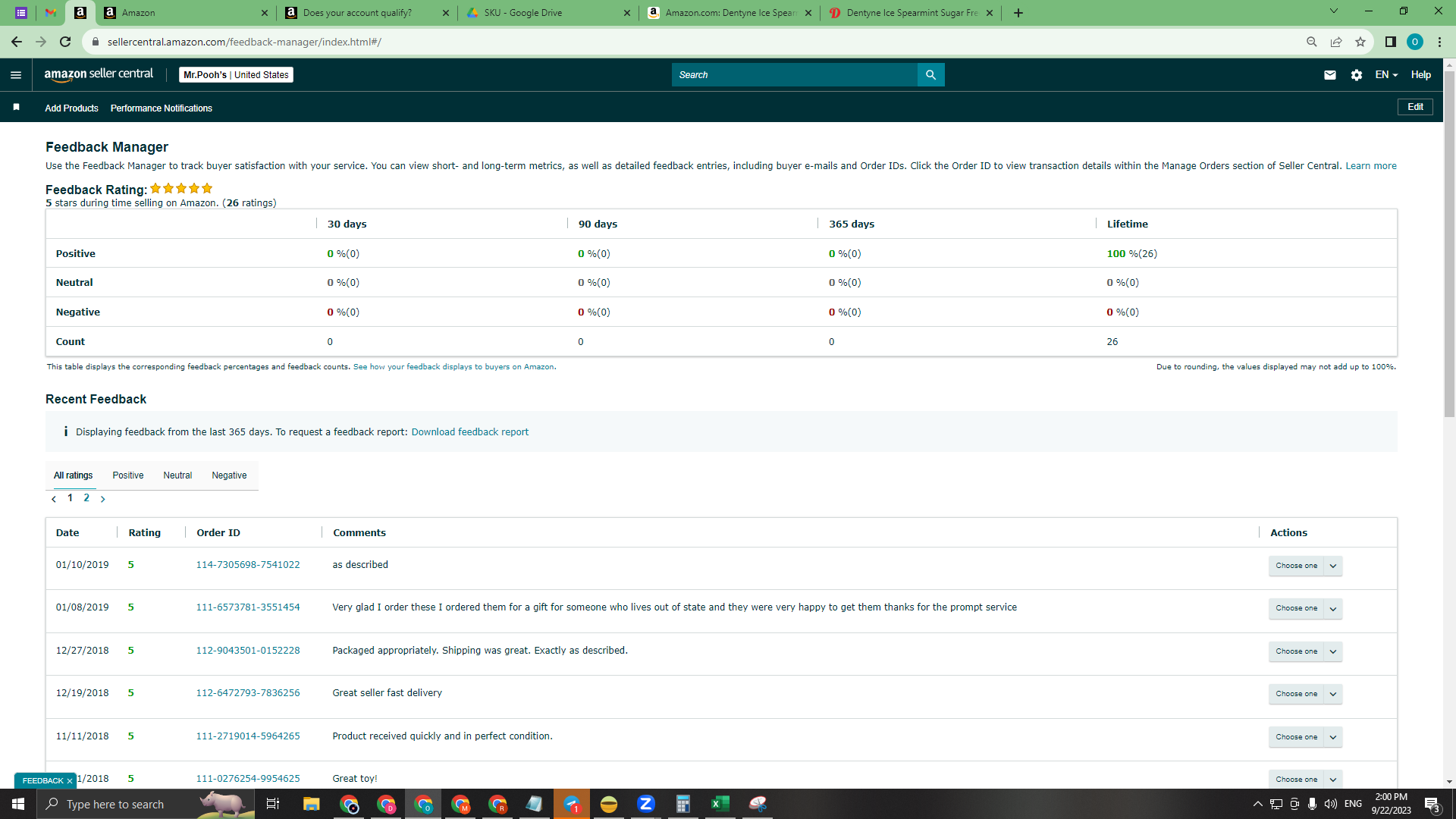Screen dimensions: 1456x819
Task: Open order 114-7305698-7541022
Action: click(248, 565)
